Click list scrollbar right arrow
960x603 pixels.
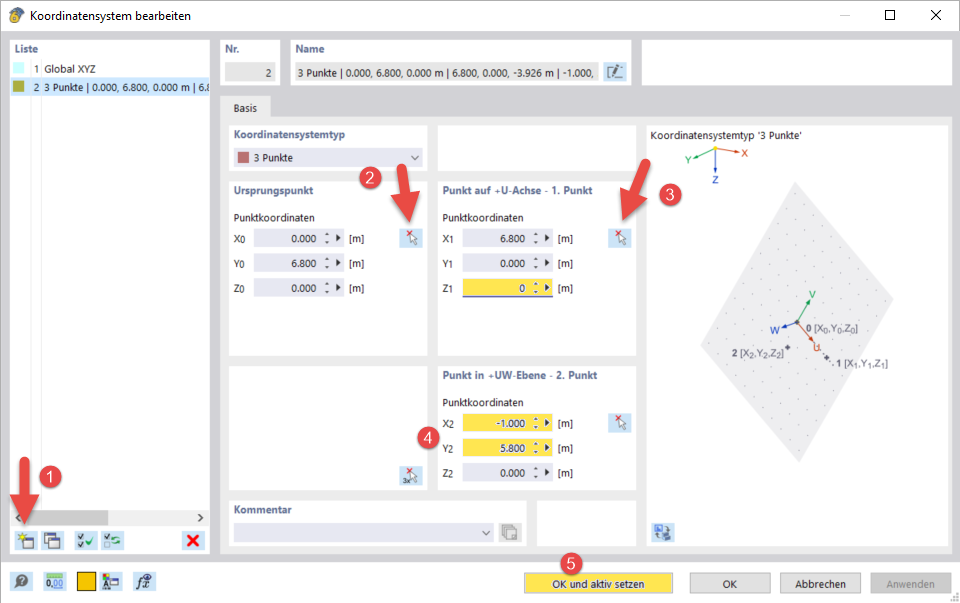(200, 517)
